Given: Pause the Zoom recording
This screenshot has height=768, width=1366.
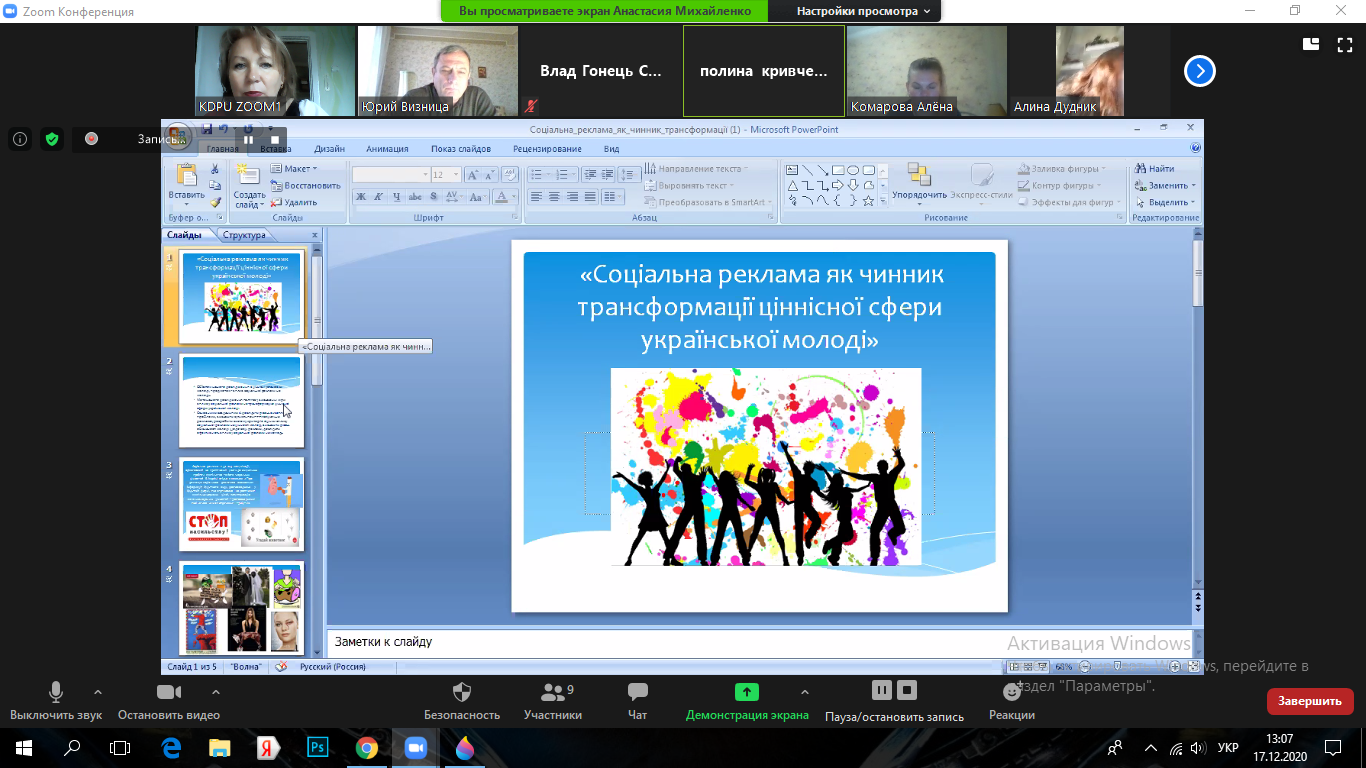Looking at the screenshot, I should tap(881, 690).
